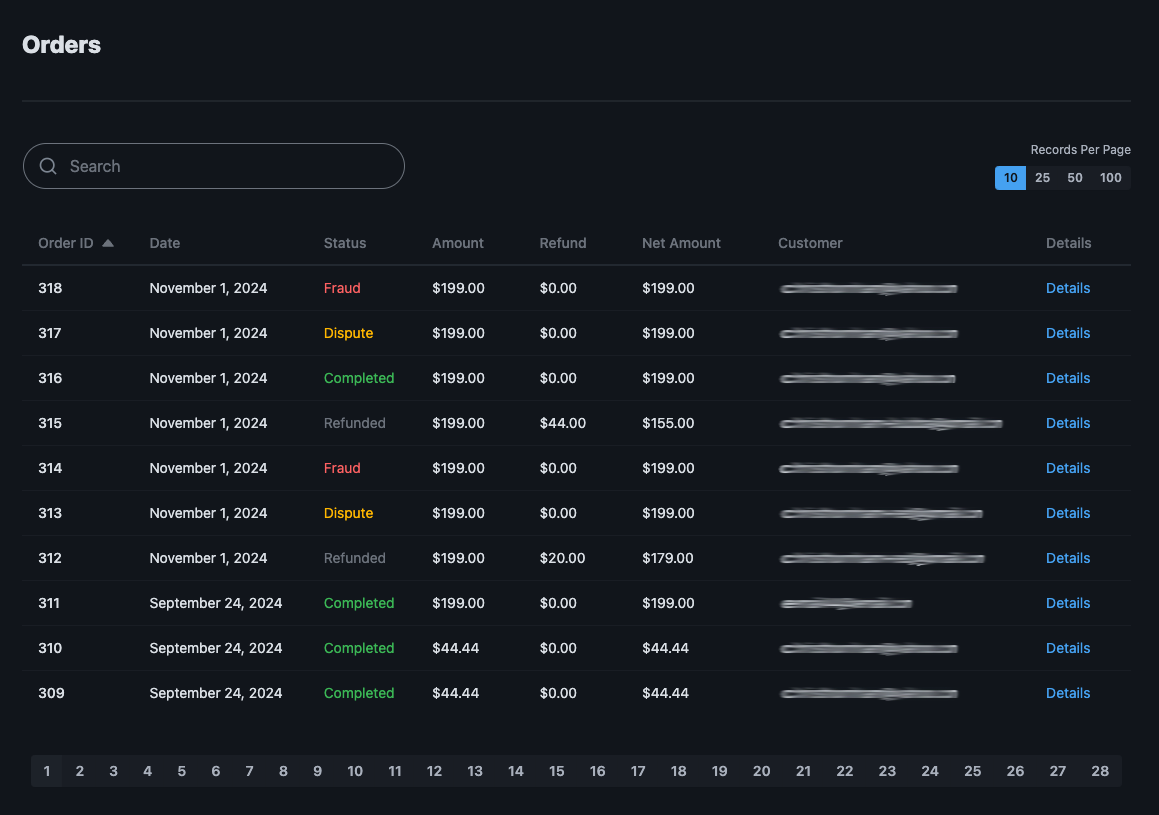Open Details for order 310

(x=1067, y=649)
